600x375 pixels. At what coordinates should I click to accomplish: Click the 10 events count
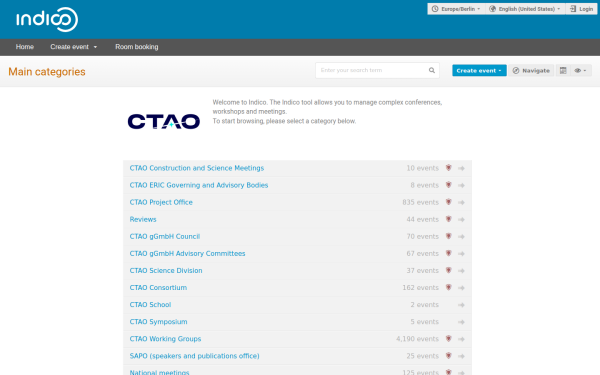[422, 168]
